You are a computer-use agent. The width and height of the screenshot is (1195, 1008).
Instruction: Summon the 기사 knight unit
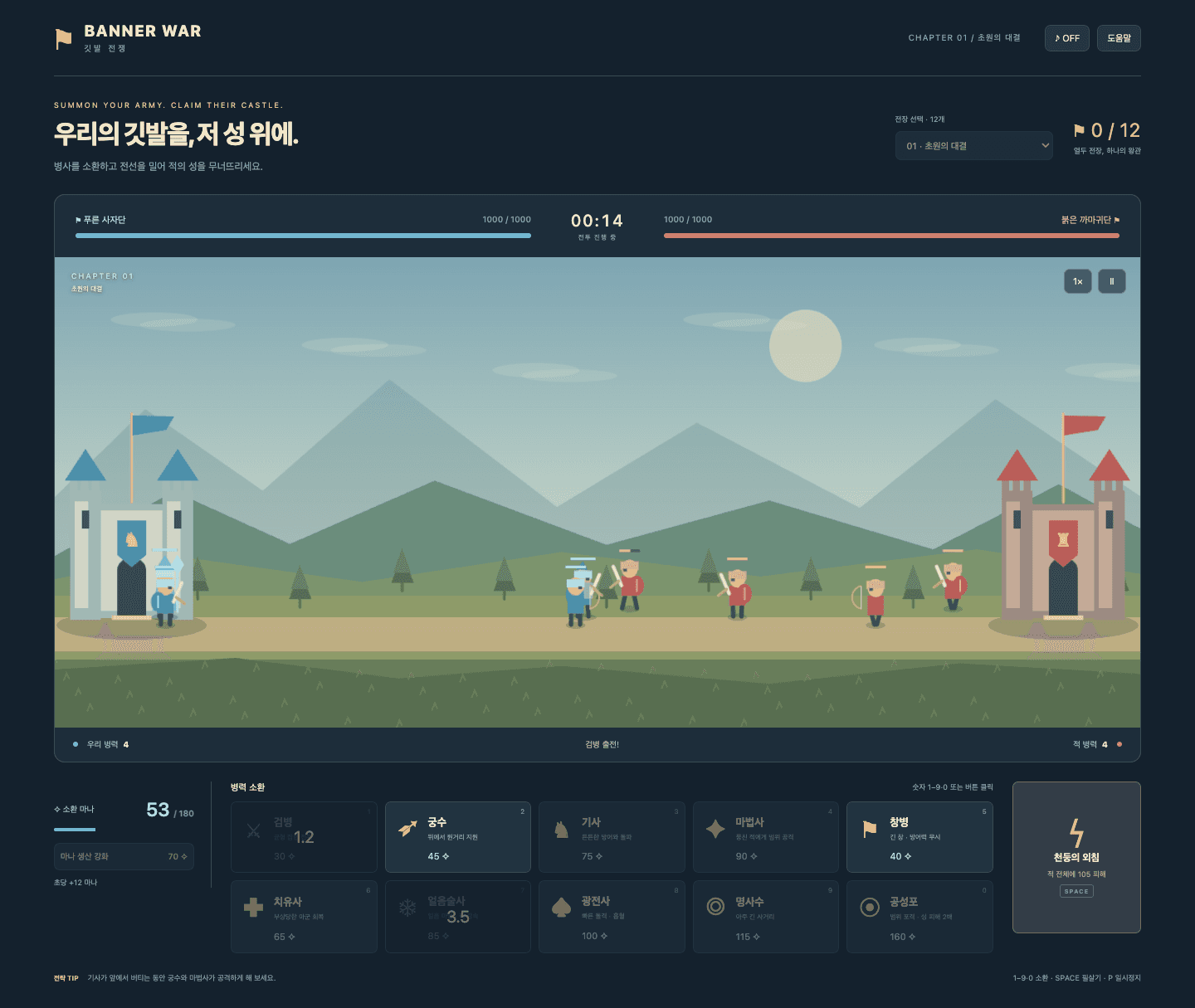[612, 837]
